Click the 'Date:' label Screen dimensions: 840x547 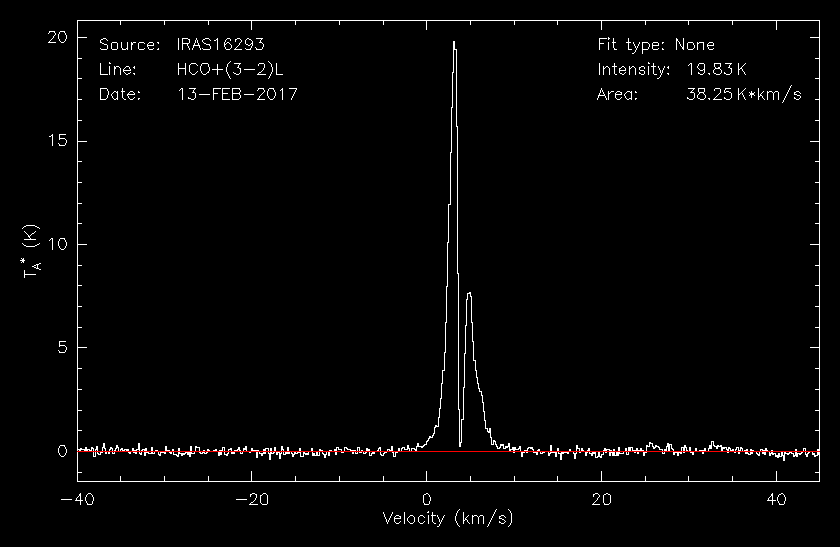click(x=120, y=94)
